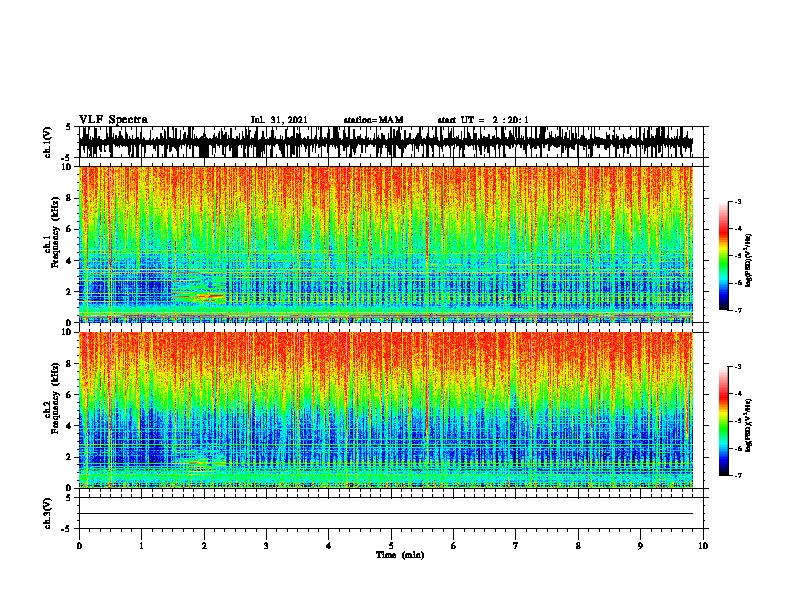
Task: Click time axis tick label "2"
Action: point(204,546)
